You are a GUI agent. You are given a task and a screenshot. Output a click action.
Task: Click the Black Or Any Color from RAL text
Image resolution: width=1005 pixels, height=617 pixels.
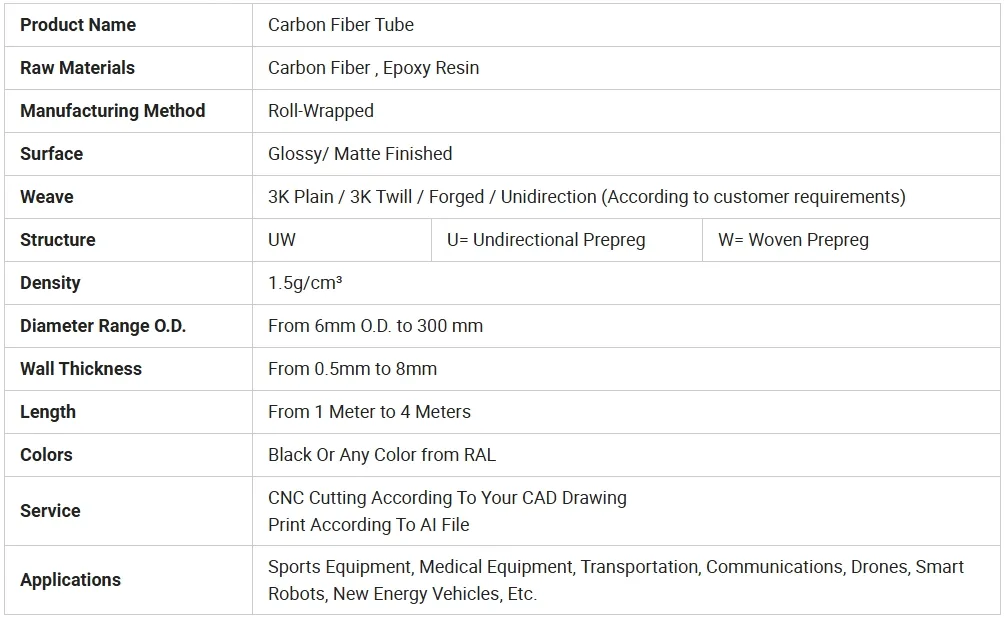coord(382,455)
